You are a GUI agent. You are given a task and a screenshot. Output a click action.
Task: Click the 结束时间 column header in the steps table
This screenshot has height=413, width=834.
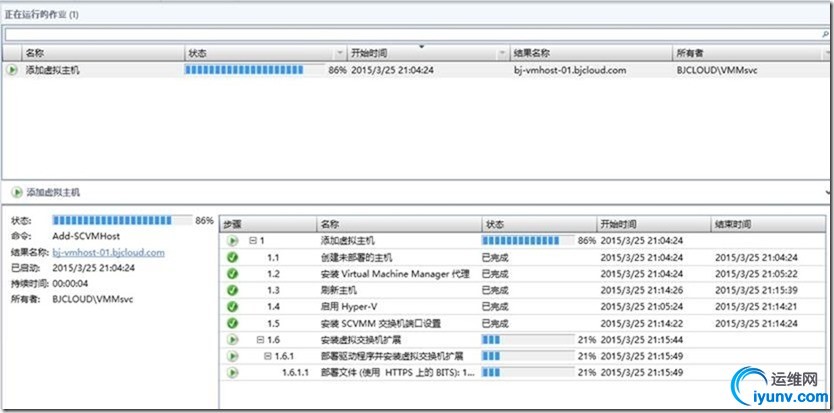coord(769,224)
